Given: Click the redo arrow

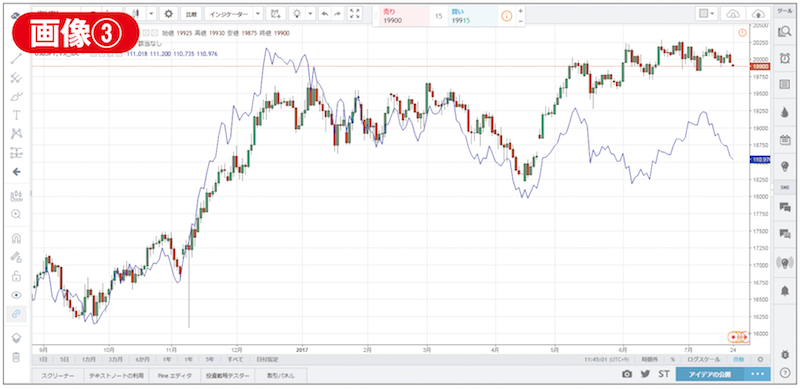Looking at the screenshot, I should pyautogui.click(x=337, y=14).
